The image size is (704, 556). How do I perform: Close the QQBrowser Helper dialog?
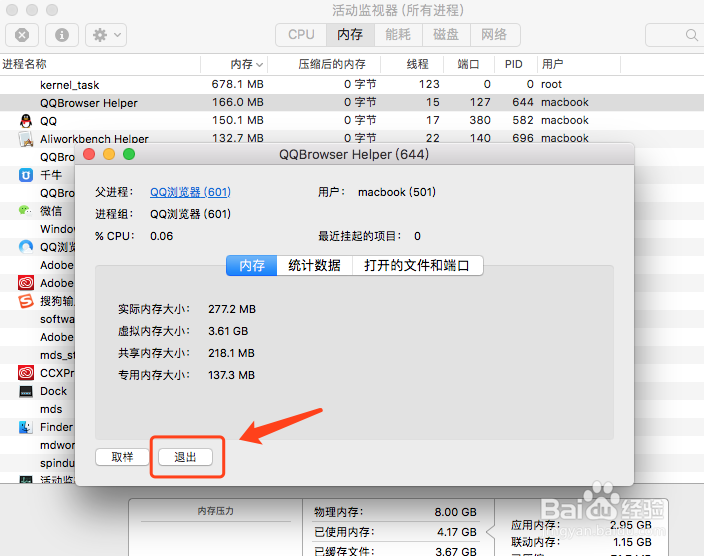tap(89, 154)
